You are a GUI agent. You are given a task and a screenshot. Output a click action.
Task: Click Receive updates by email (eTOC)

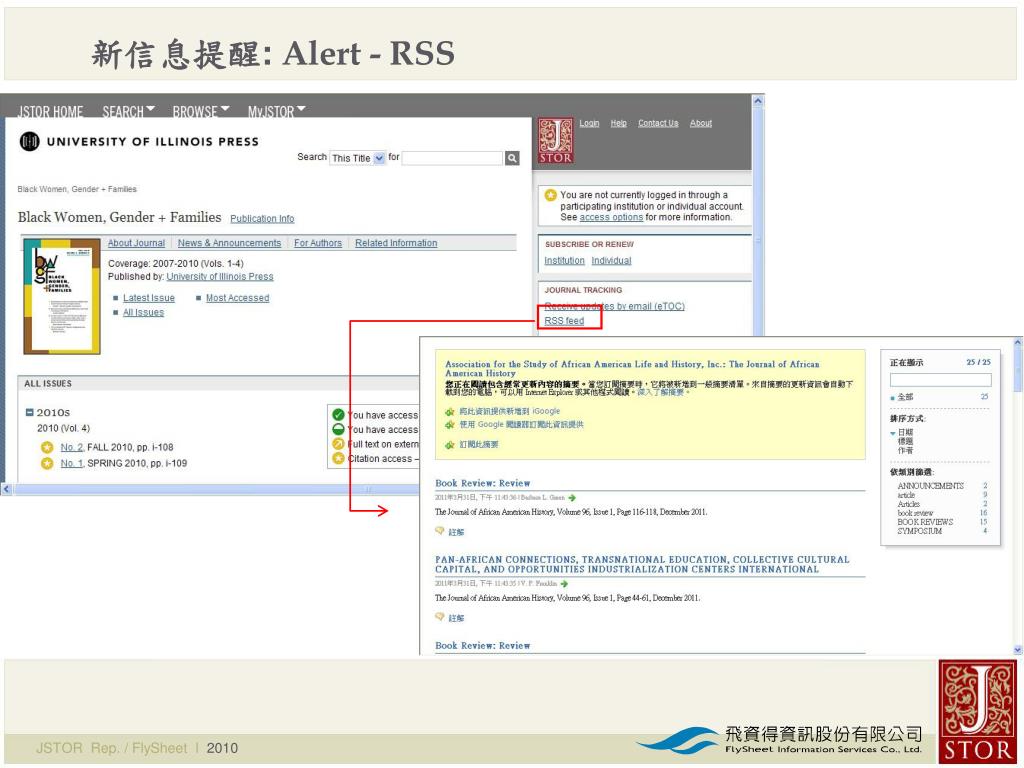pyautogui.click(x=615, y=306)
